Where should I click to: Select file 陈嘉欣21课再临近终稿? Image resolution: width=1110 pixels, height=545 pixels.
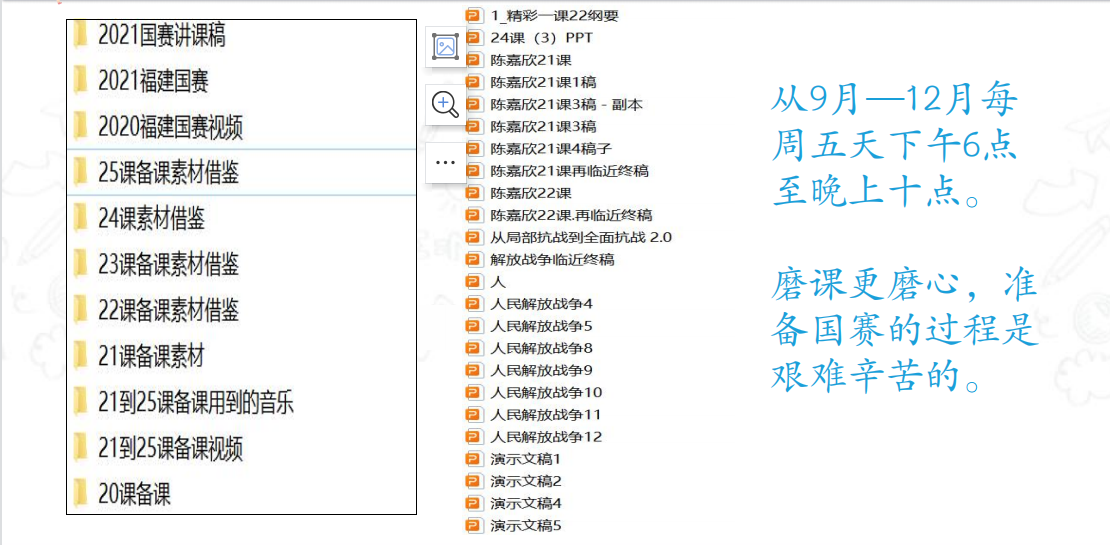(x=569, y=171)
